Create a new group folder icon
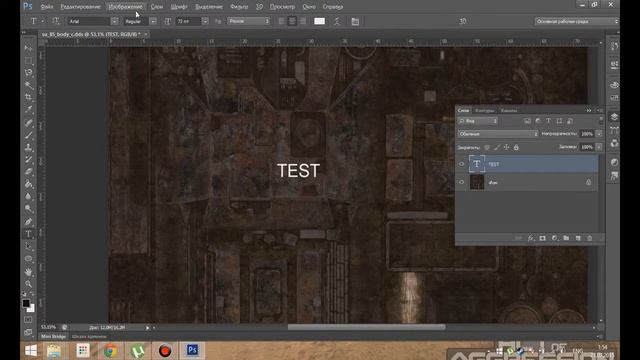Viewport: 640px width, 360px height. pyautogui.click(x=566, y=238)
